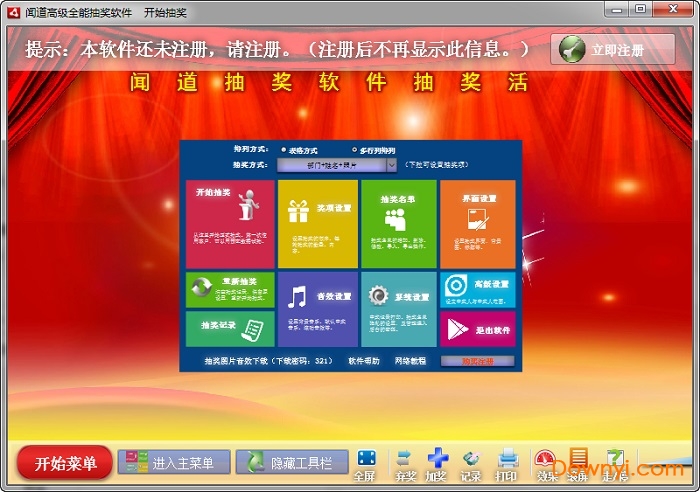
Task: Open the 抽奖名单 people tile
Action: click(399, 224)
